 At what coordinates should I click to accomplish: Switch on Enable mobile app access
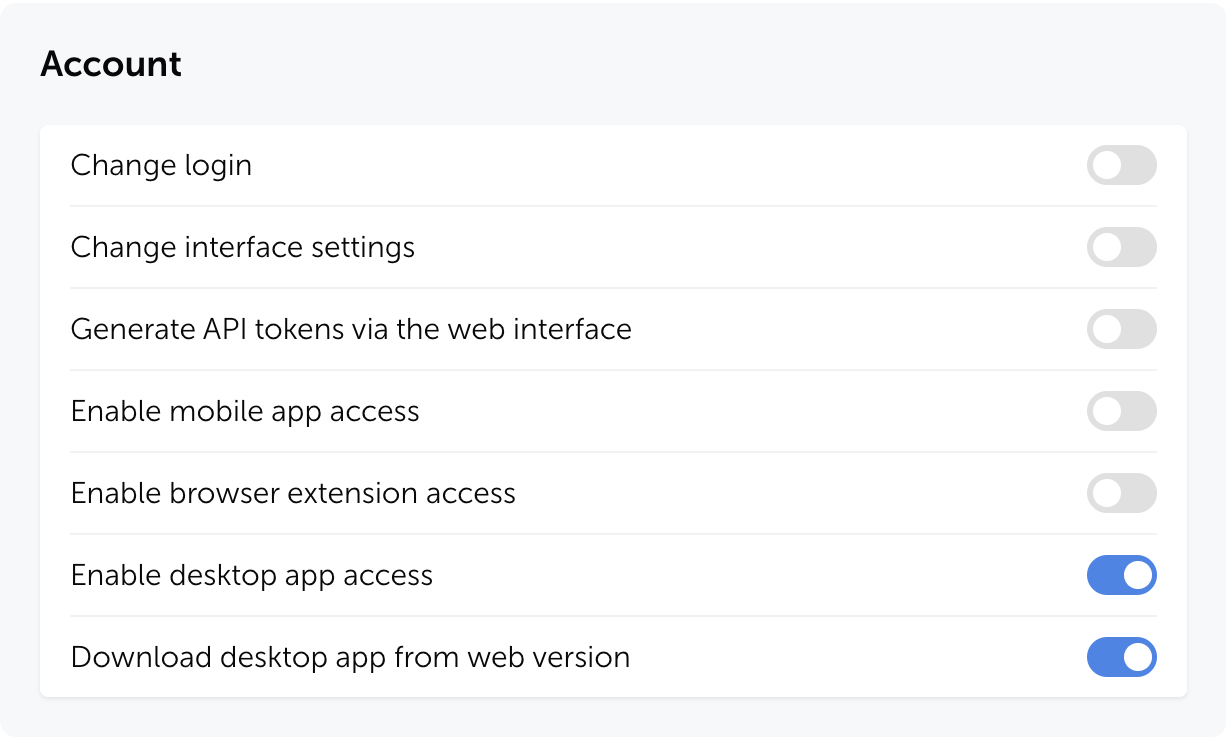(1121, 411)
